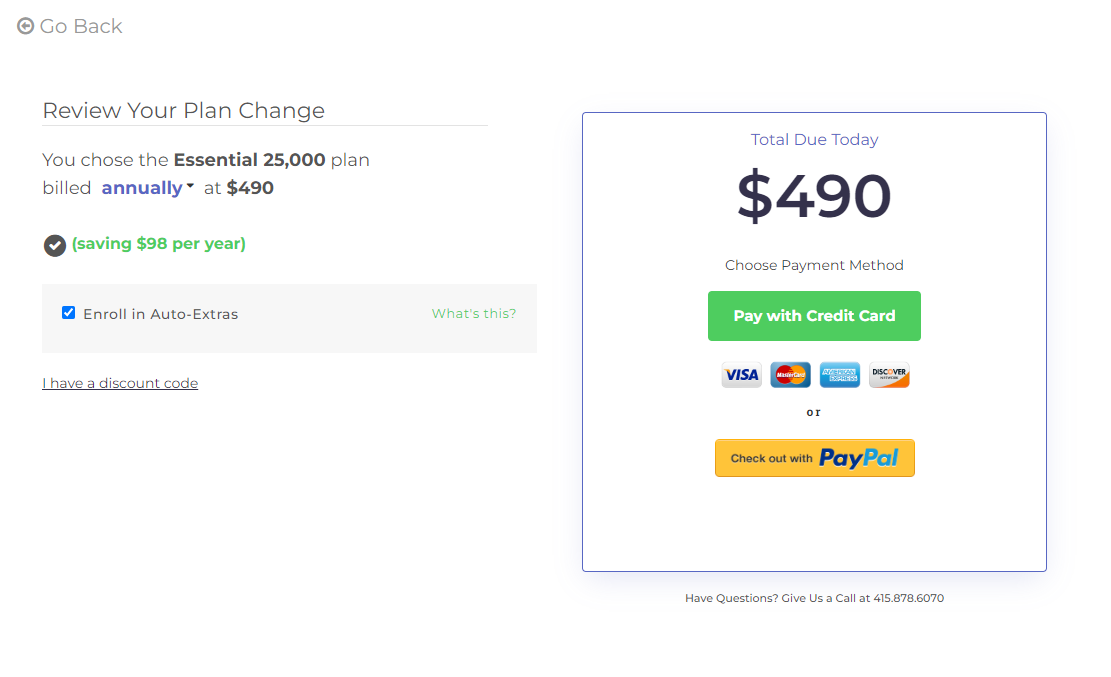The width and height of the screenshot is (1111, 677).
Task: Click the Visa card logo
Action: 741,375
